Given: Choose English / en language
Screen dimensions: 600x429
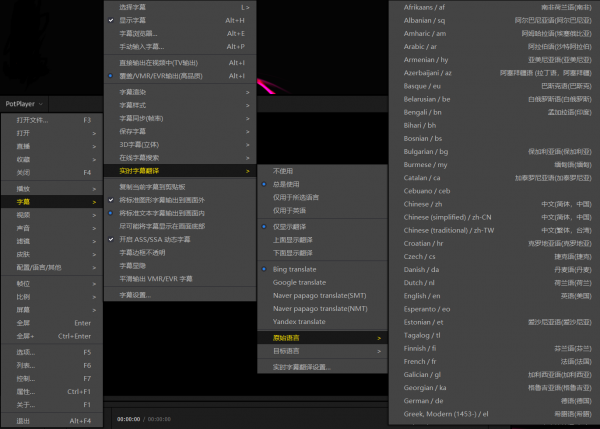Looking at the screenshot, I should point(494,296).
